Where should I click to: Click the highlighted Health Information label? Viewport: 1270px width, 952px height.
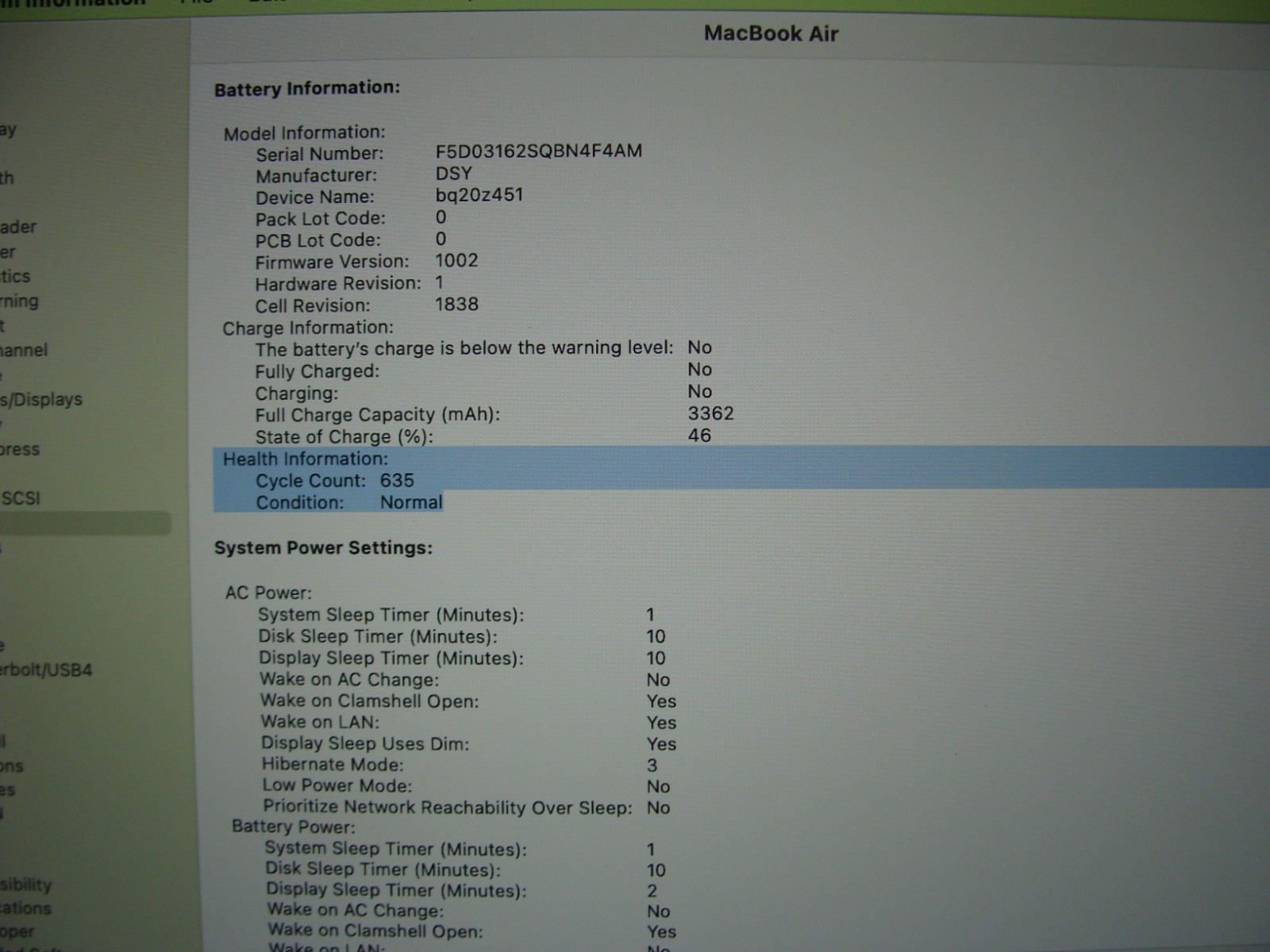tap(306, 459)
